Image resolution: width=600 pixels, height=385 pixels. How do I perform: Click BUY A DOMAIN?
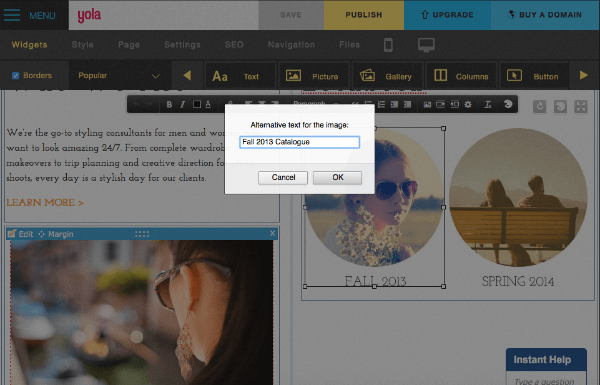click(545, 15)
